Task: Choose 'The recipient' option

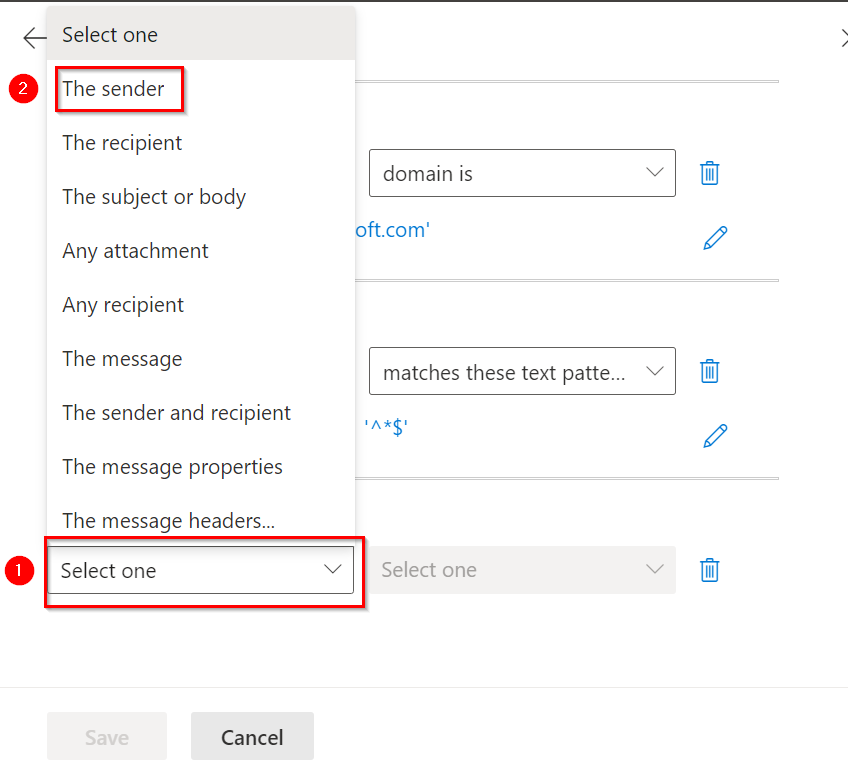Action: [x=122, y=143]
